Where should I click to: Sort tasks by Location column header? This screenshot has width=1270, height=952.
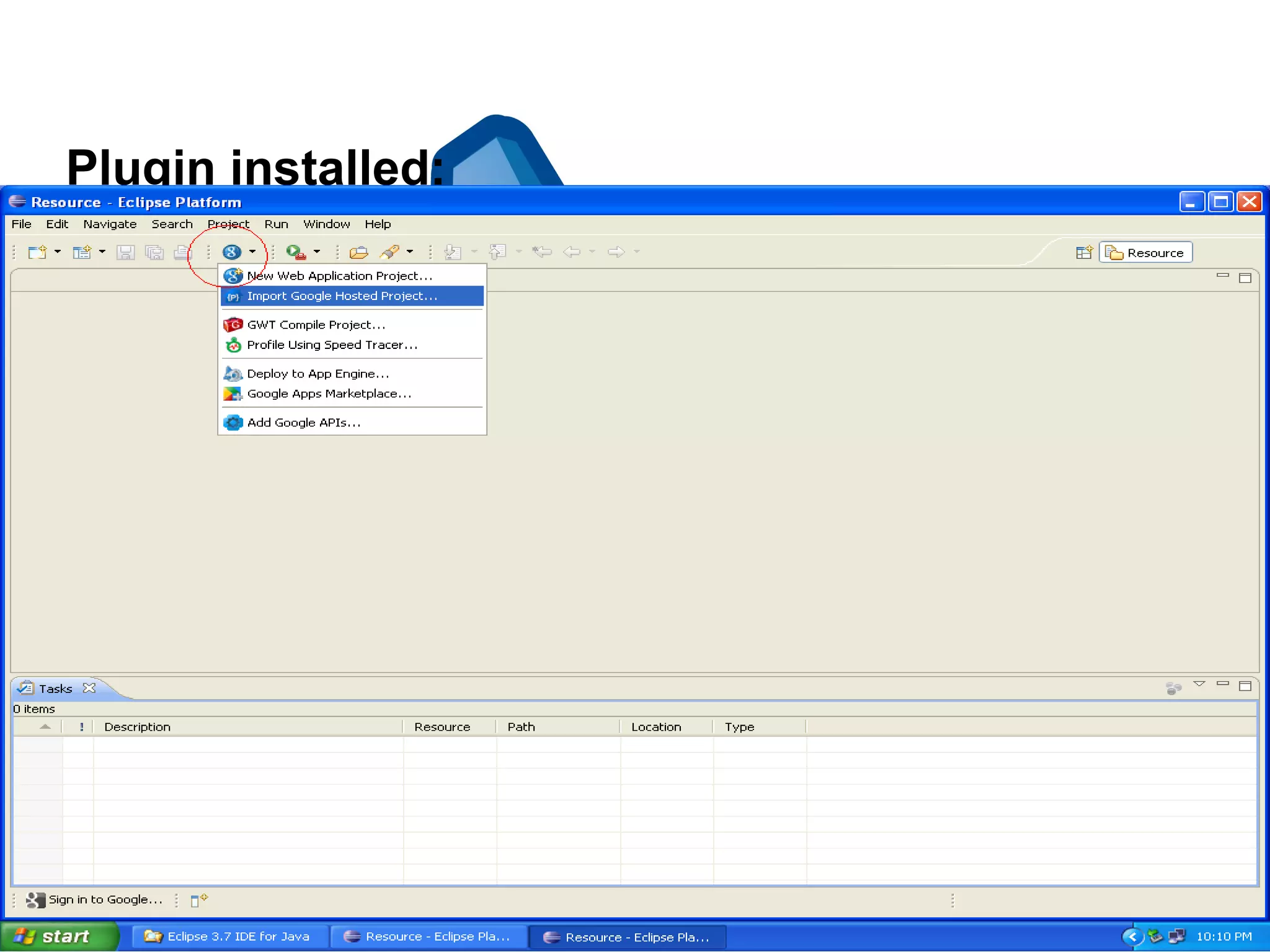point(667,726)
